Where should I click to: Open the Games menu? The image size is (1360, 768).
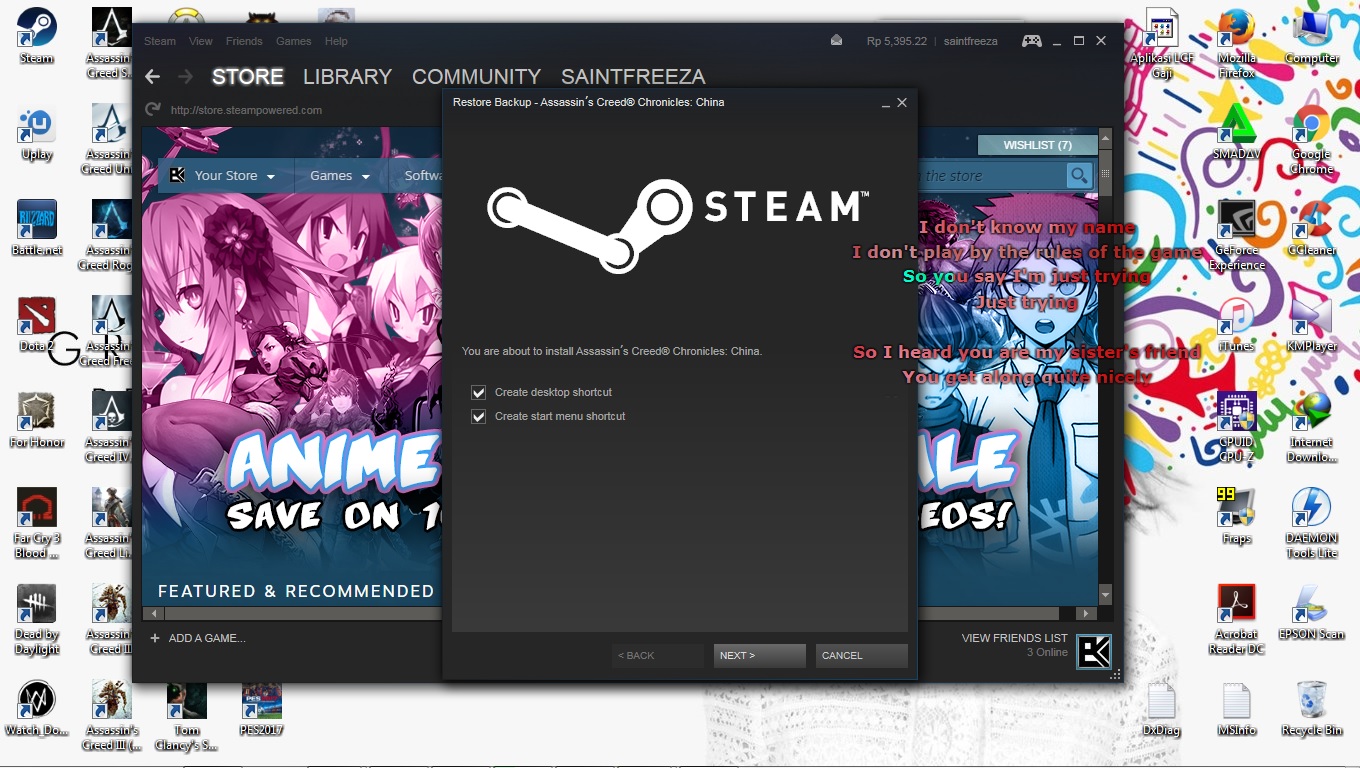coord(294,41)
